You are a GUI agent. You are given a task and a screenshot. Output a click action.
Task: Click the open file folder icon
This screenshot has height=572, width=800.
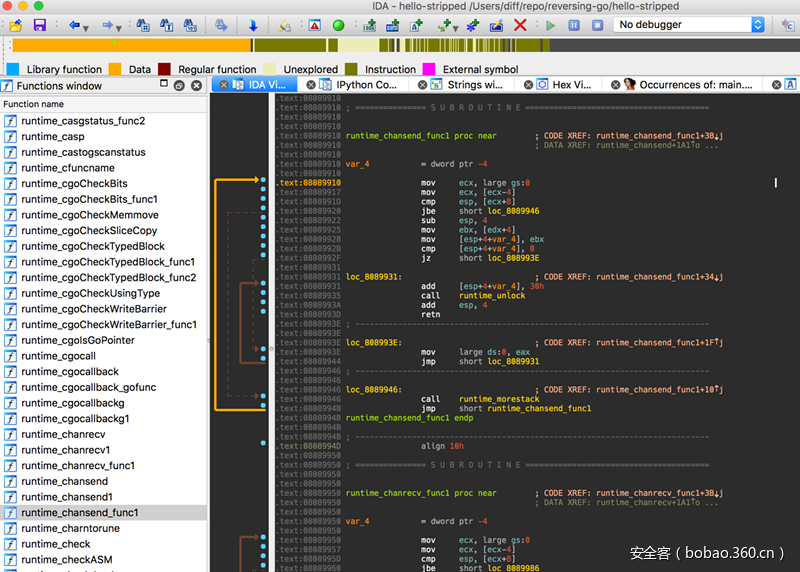[x=16, y=25]
